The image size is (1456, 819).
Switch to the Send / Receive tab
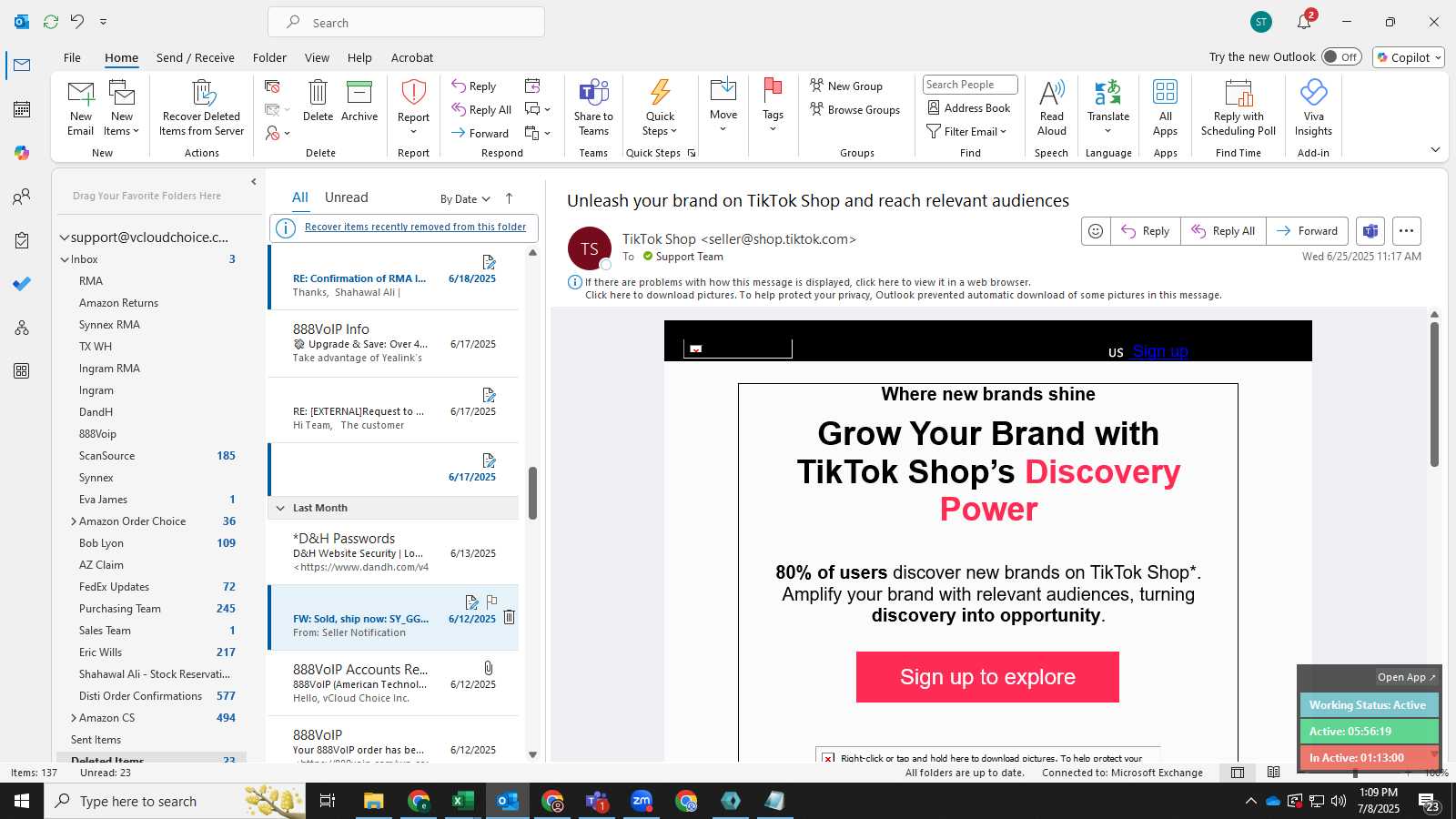(195, 57)
